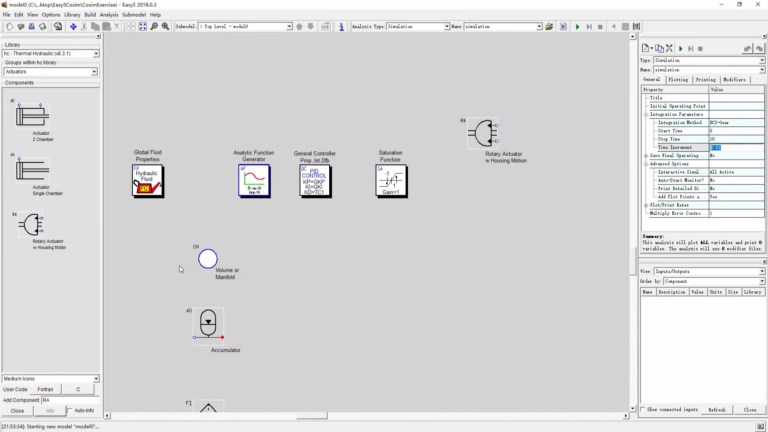768x432 pixels.
Task: Click the New analysis icon in right panel
Action: (x=646, y=48)
